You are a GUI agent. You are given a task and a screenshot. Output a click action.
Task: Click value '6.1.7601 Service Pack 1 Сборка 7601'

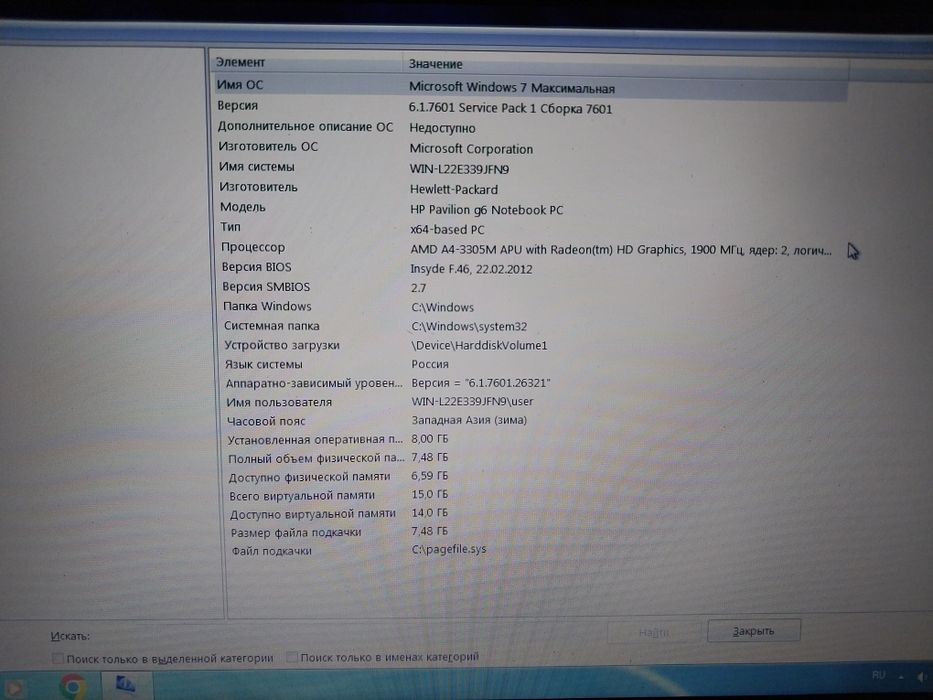tap(510, 108)
